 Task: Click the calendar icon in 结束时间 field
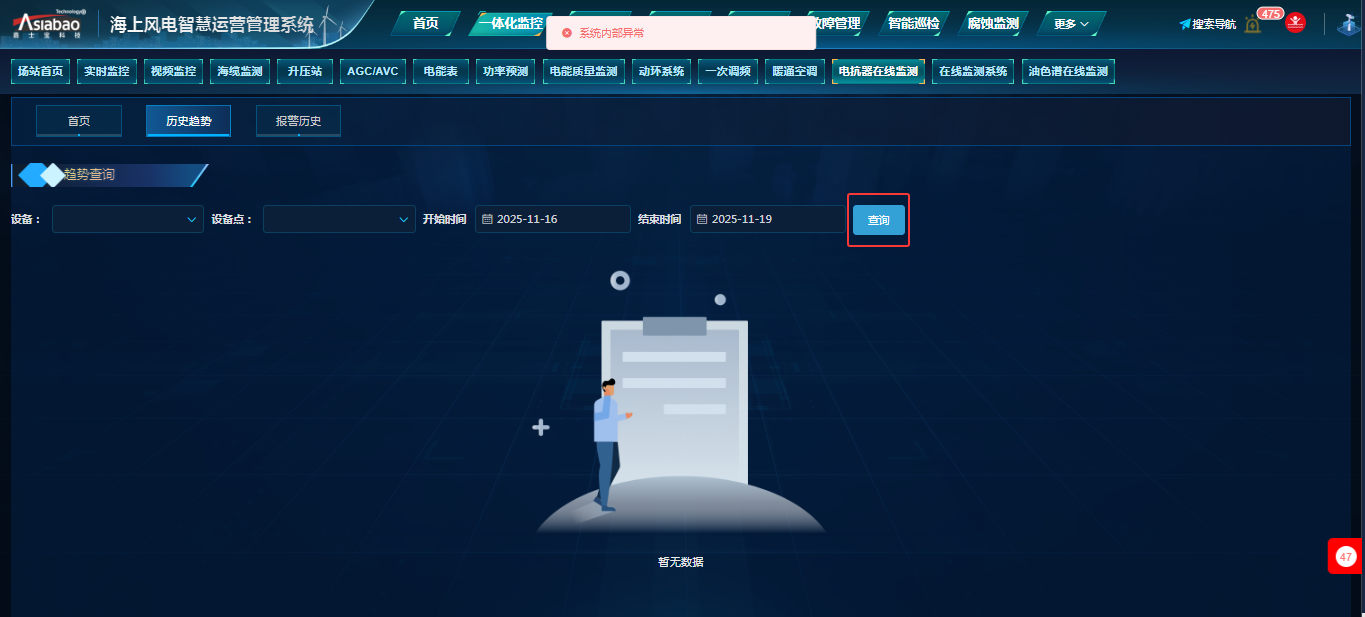[x=702, y=219]
